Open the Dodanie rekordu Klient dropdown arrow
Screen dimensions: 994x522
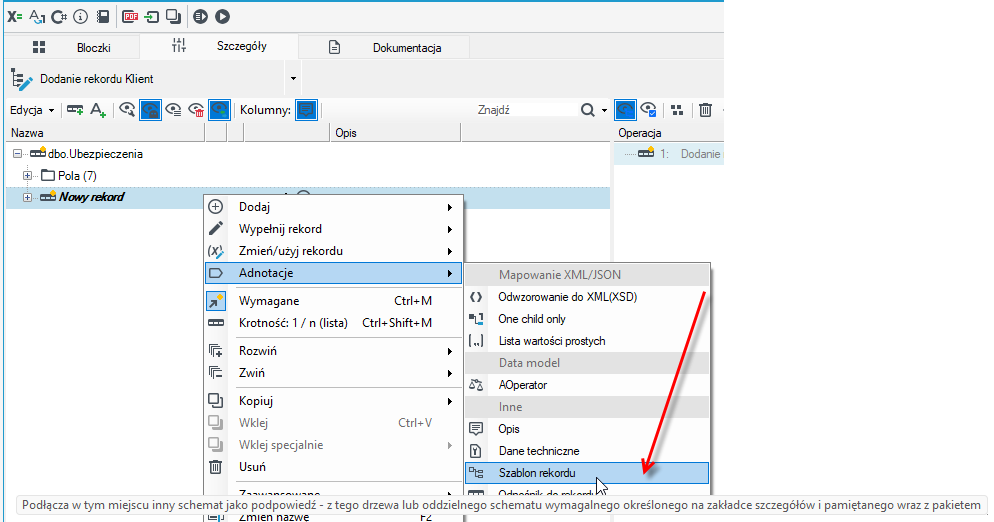coord(293,79)
